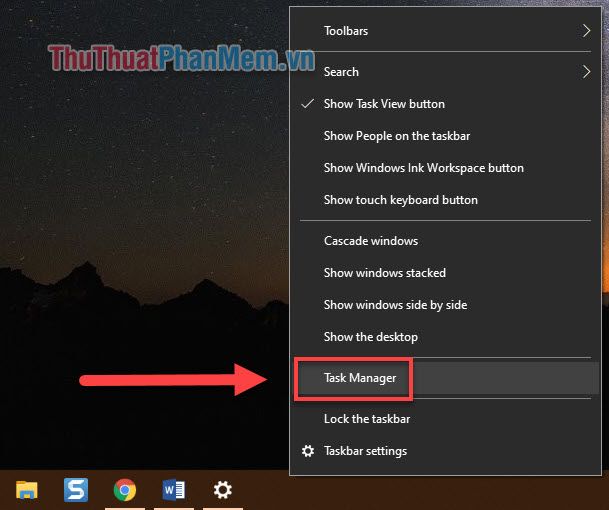Click the gear icon beside Taskbar settings
The height and width of the screenshot is (510, 609).
pos(308,451)
